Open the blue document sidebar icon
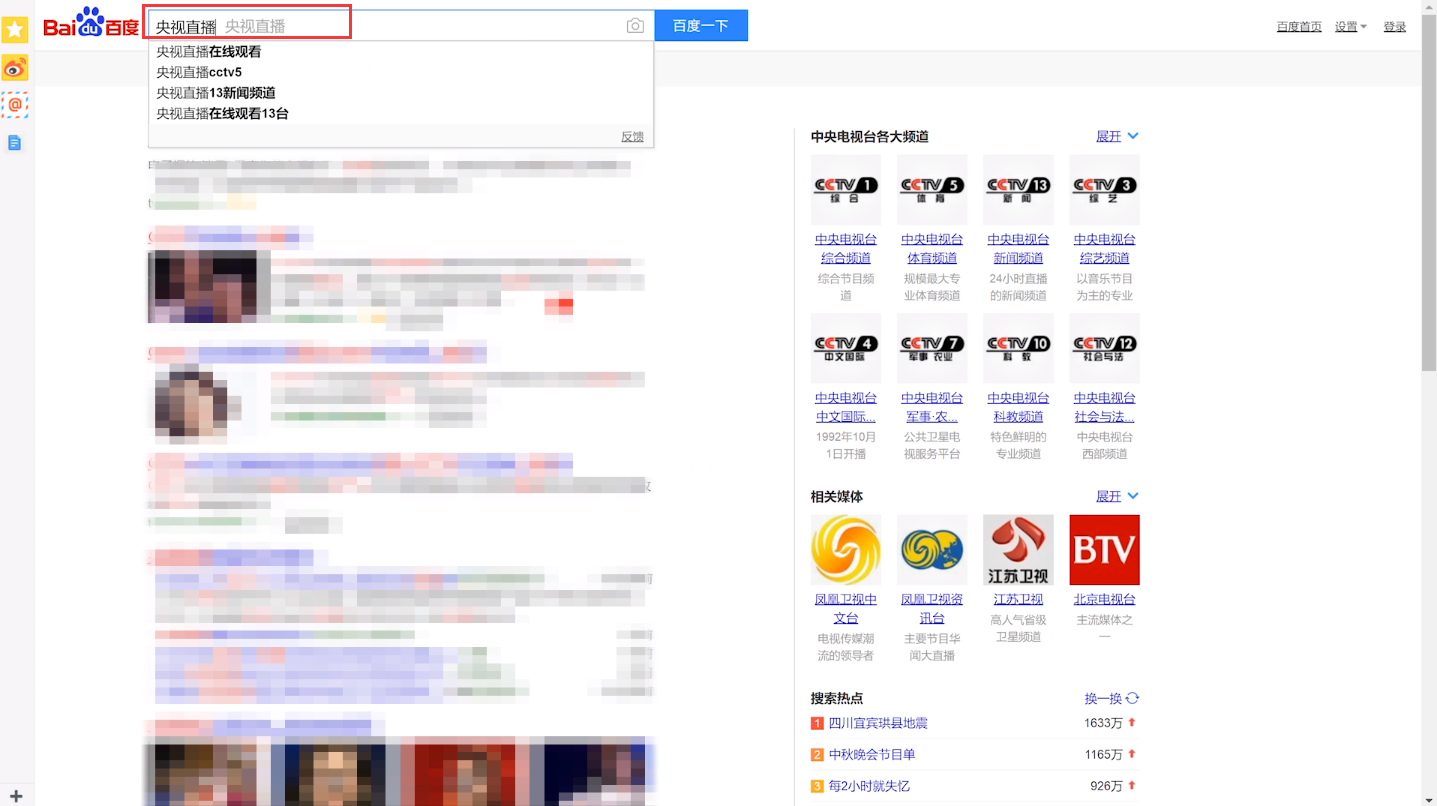The width and height of the screenshot is (1437, 806). click(14, 143)
